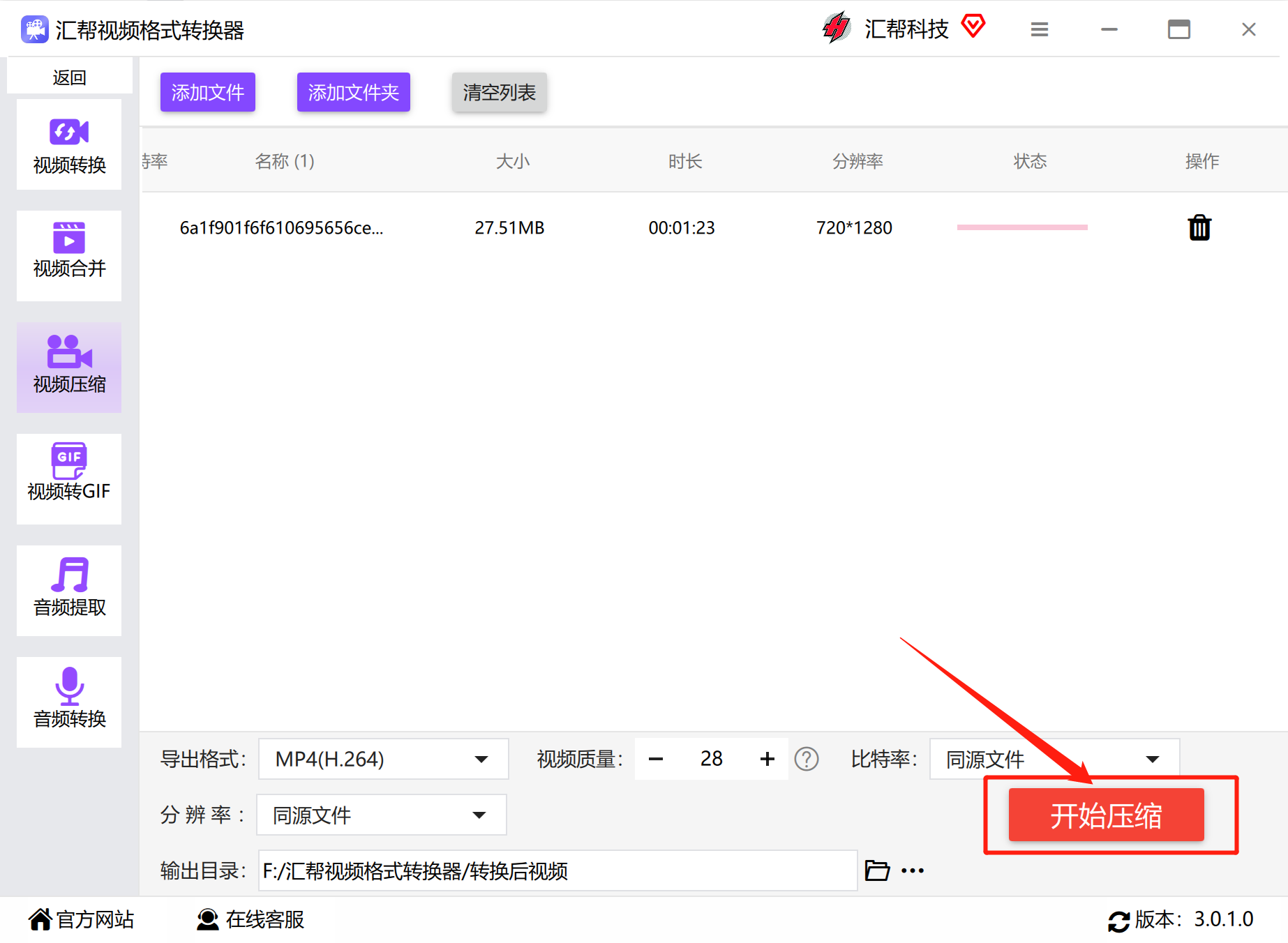This screenshot has height=943, width=1288.
Task: Click the resolution 720*1280 cell
Action: coord(854,228)
